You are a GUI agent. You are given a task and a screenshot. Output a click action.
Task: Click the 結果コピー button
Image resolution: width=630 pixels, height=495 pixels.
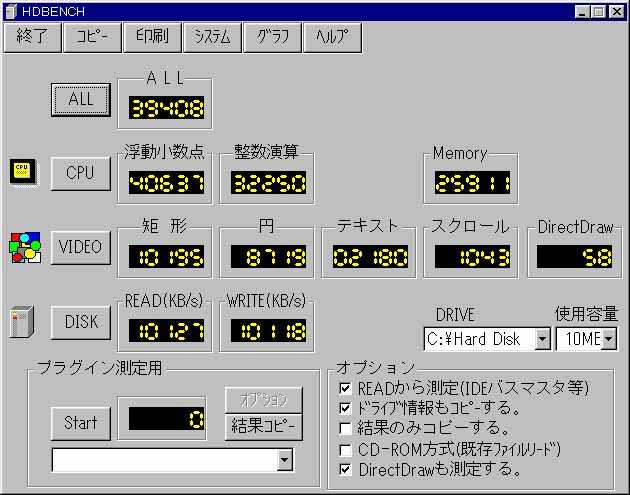(263, 426)
